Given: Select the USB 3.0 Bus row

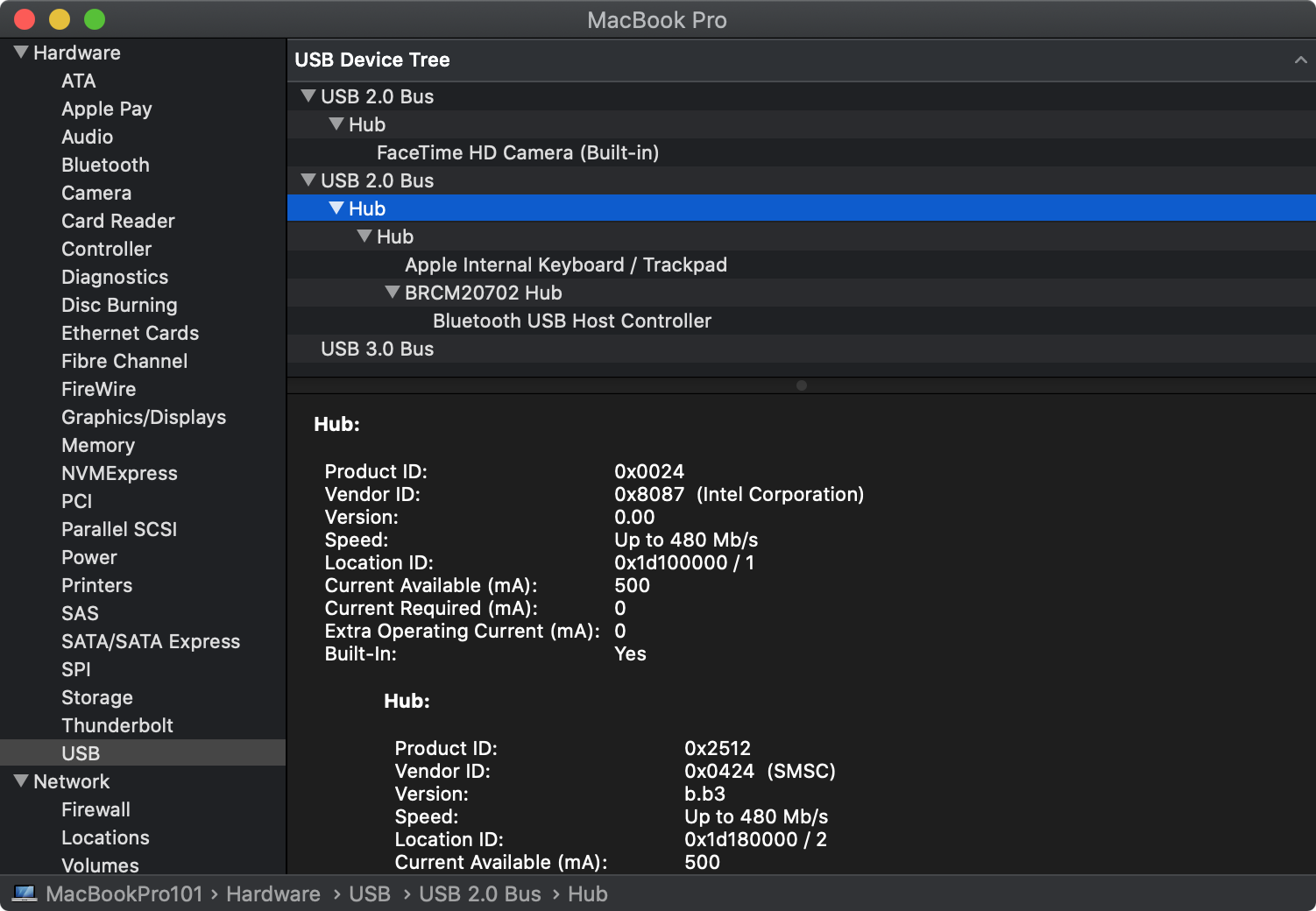Looking at the screenshot, I should (377, 349).
